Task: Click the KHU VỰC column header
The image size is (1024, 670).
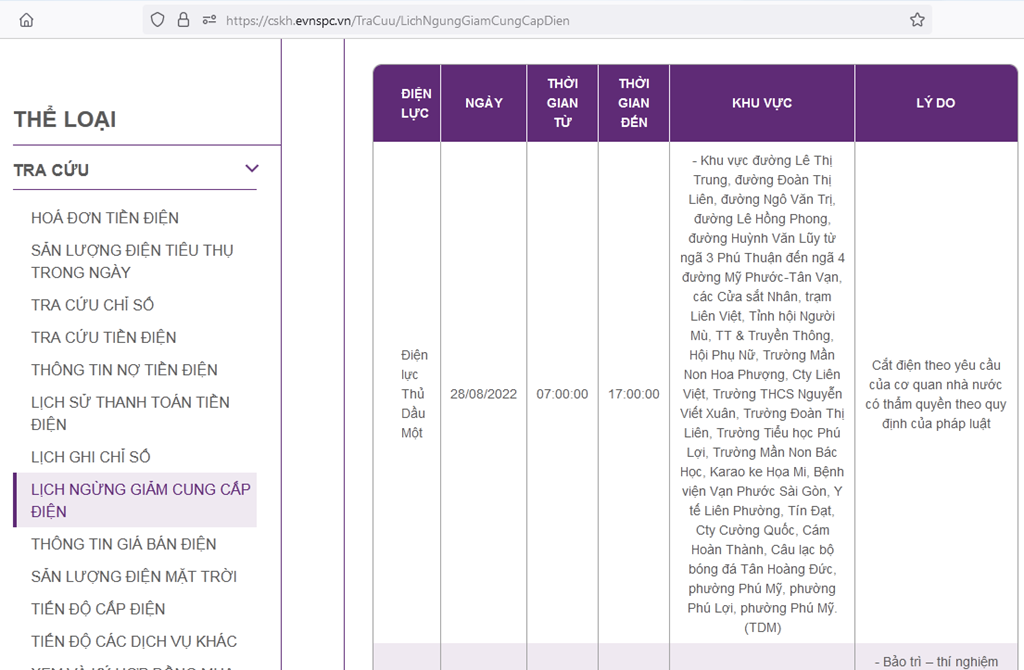Action: (762, 103)
